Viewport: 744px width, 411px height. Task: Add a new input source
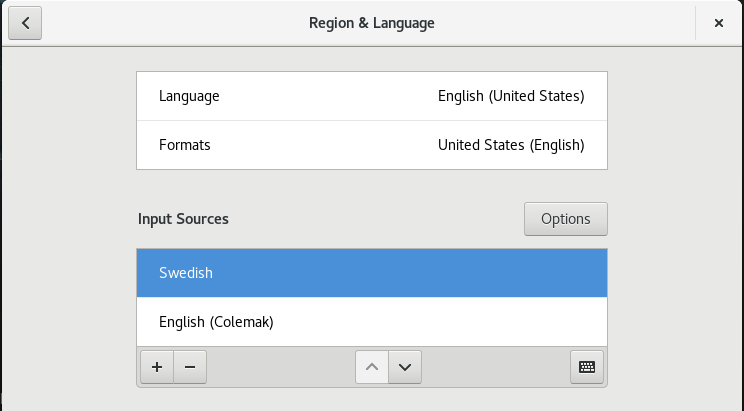157,367
